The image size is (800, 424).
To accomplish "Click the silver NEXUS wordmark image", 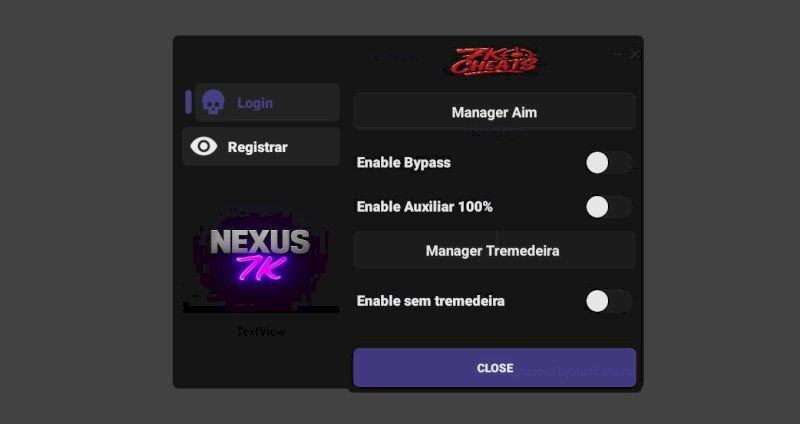I will (x=260, y=241).
